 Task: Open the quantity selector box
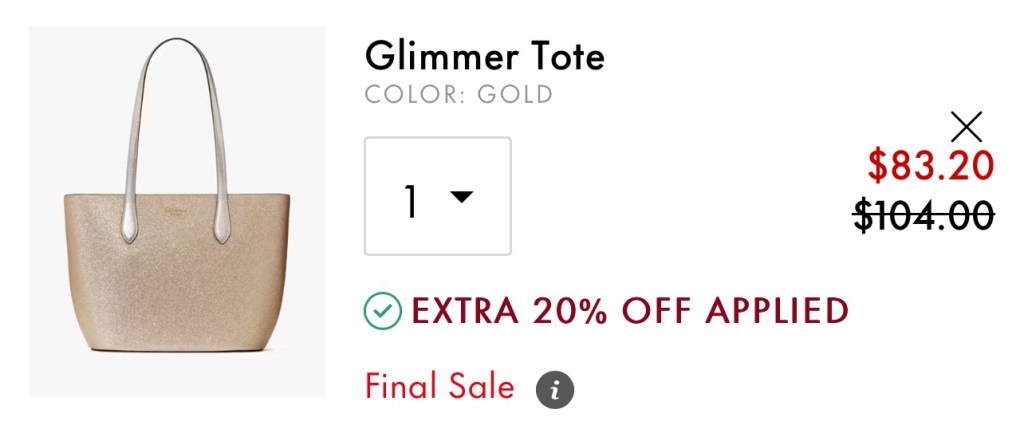[438, 196]
